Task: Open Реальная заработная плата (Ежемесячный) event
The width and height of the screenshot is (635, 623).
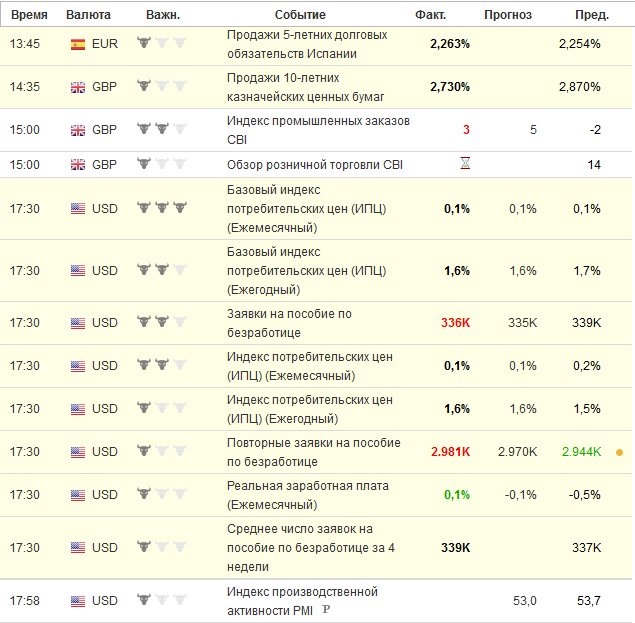Action: tap(308, 495)
